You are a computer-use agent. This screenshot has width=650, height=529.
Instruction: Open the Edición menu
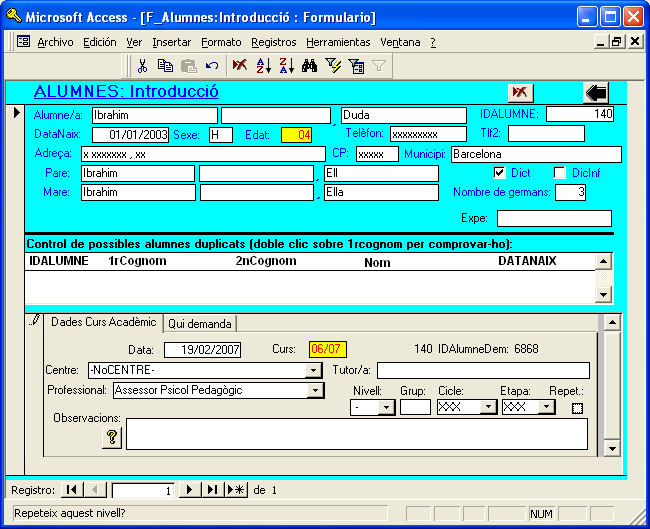coord(99,42)
